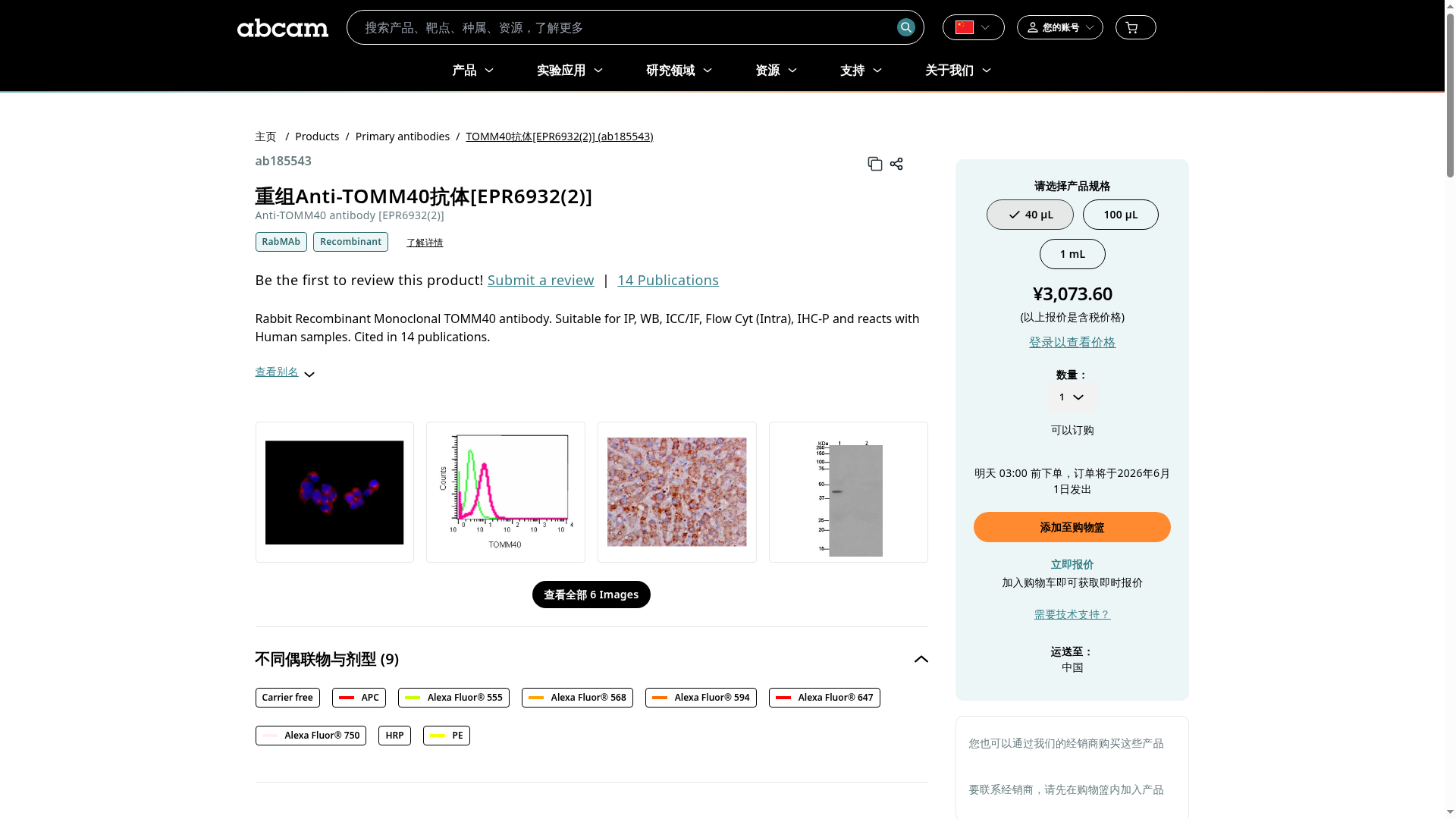Screen dimensions: 1456x819
Task: Click the 添加至购物篮 button
Action: (x=1072, y=527)
